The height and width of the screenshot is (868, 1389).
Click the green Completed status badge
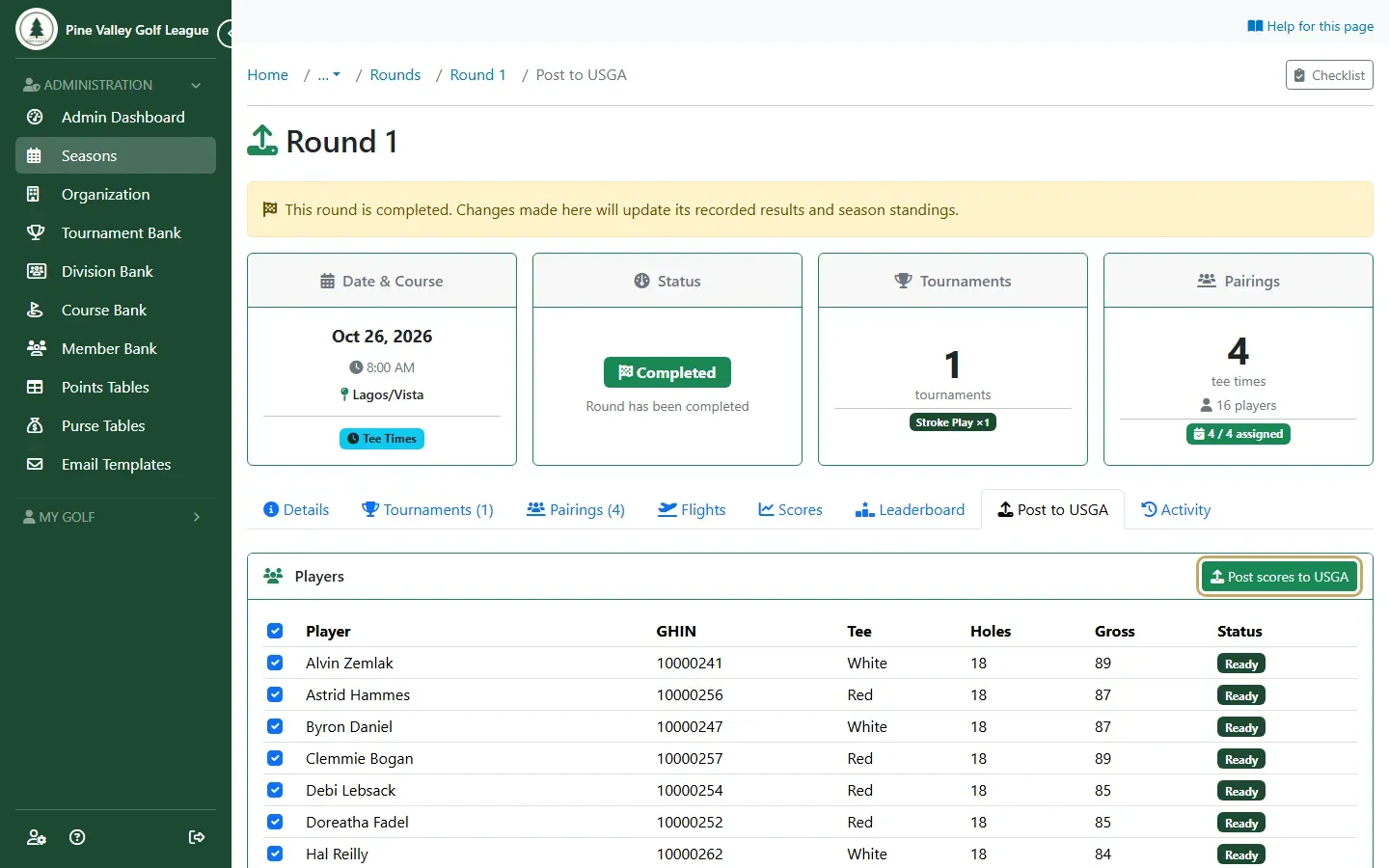click(x=667, y=372)
